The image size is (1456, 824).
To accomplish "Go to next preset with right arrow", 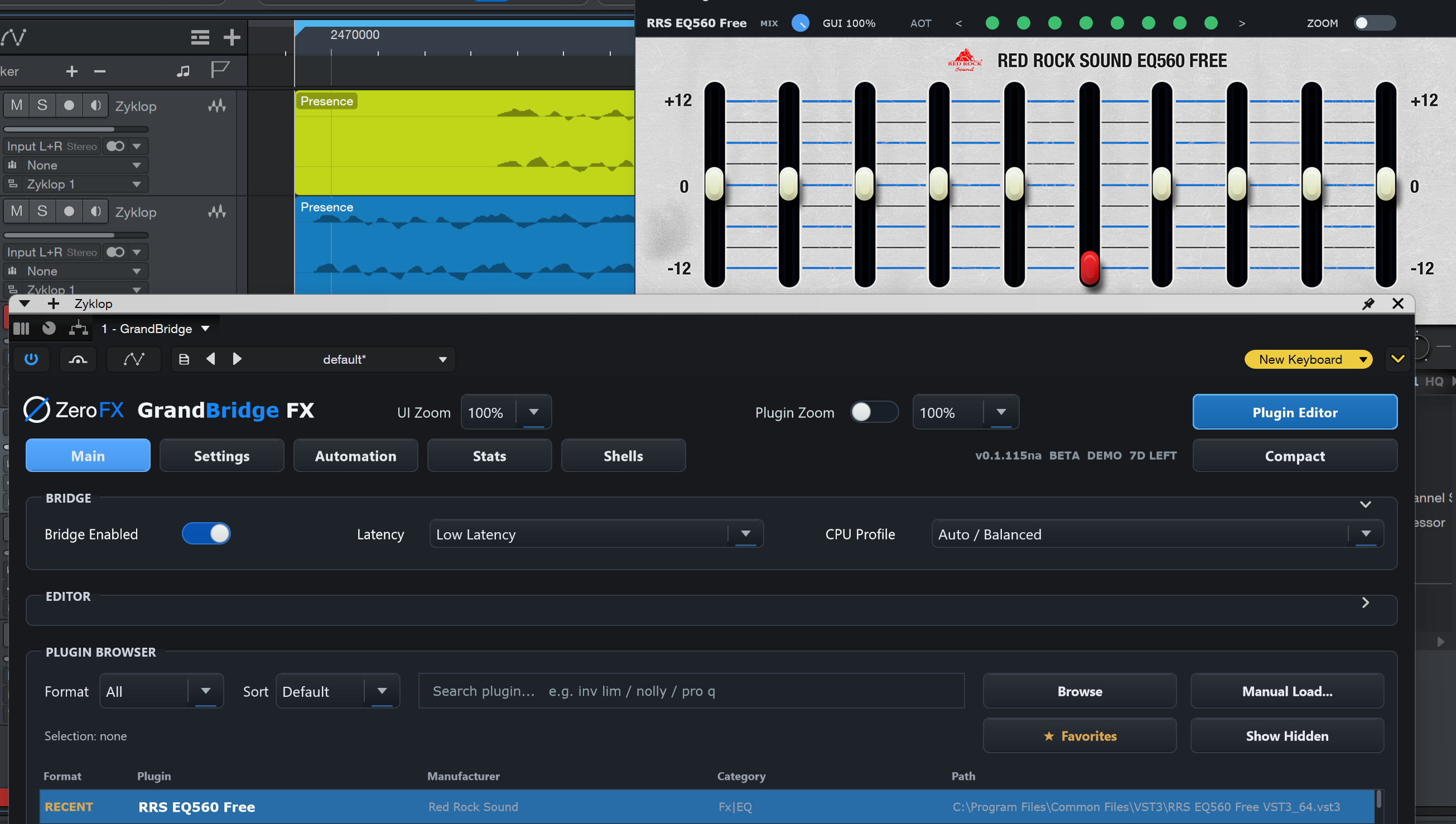I will point(237,359).
